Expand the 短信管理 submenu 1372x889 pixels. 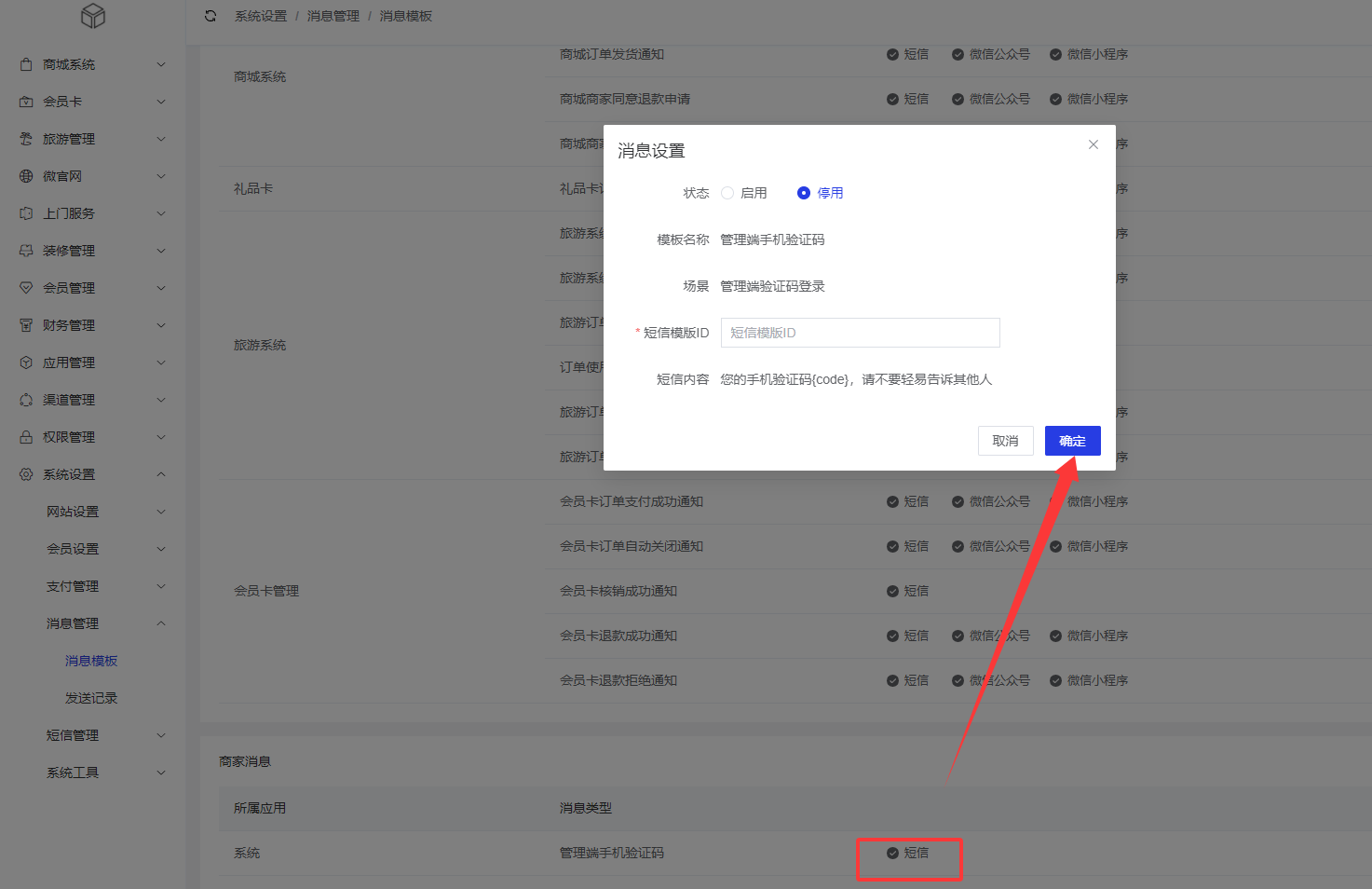(102, 735)
